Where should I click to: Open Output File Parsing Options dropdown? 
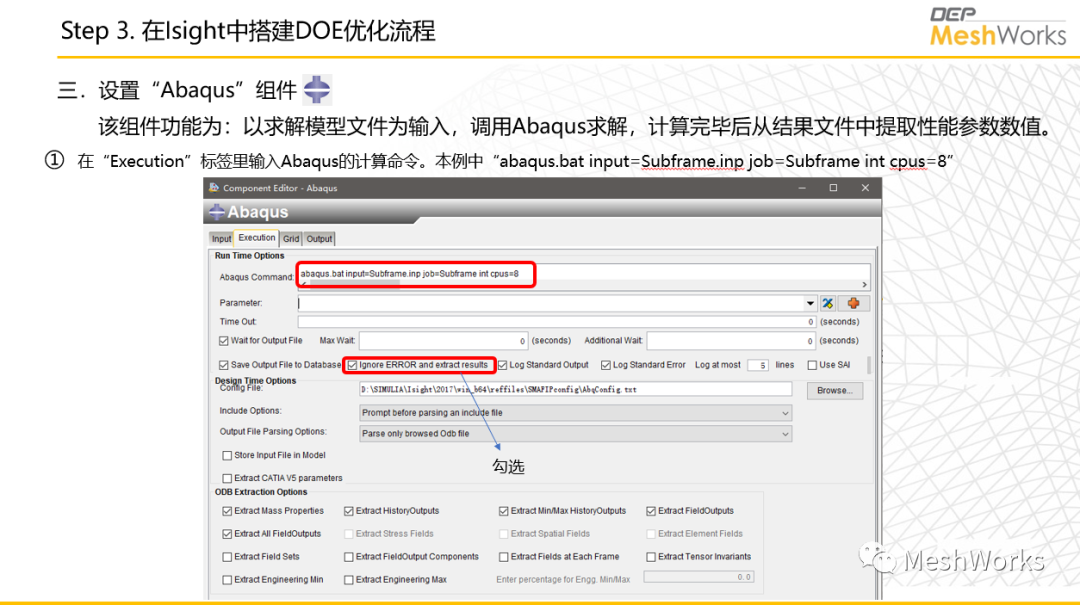click(x=576, y=433)
